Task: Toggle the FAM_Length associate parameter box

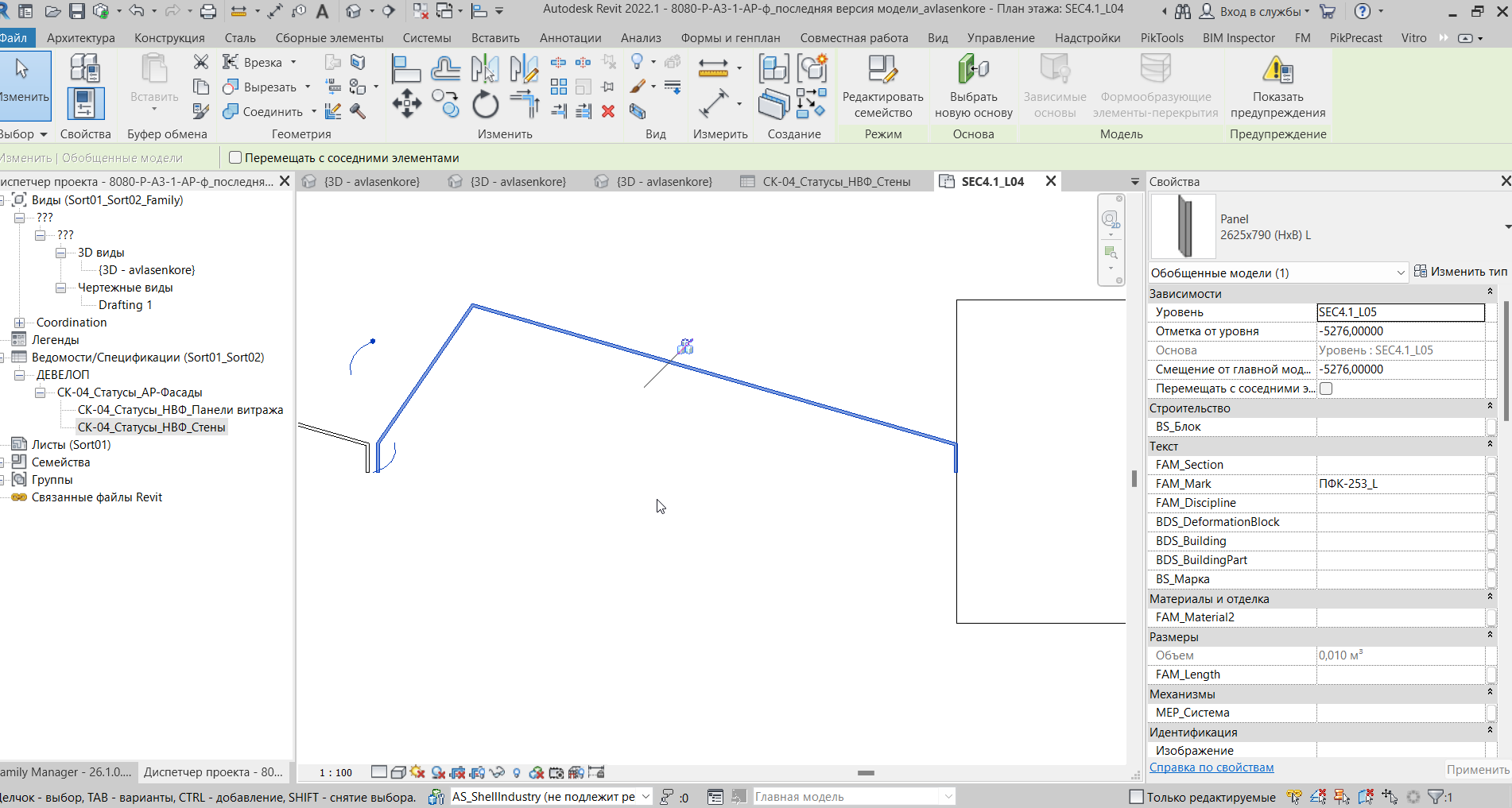Action: click(x=1491, y=675)
